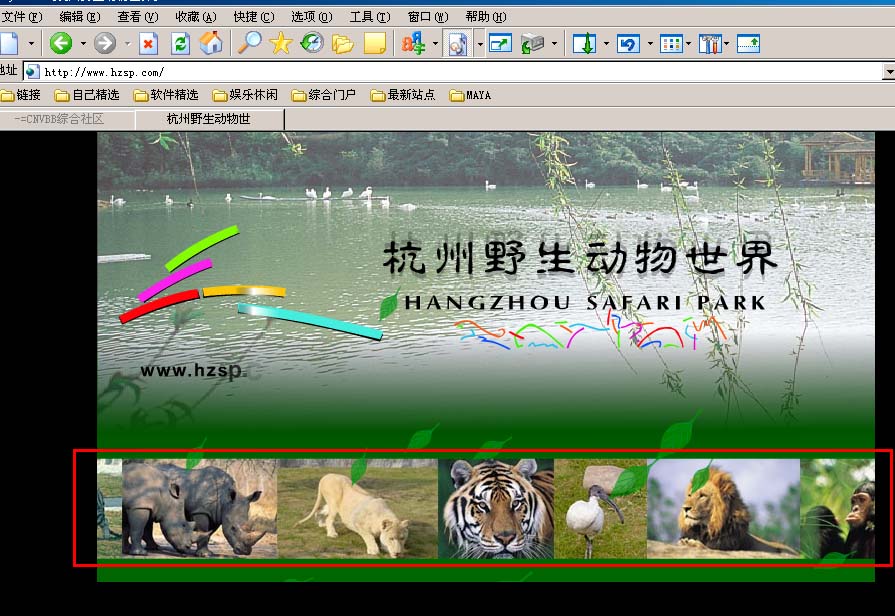Click the Stop loading red X icon
The image size is (895, 616).
[x=148, y=43]
